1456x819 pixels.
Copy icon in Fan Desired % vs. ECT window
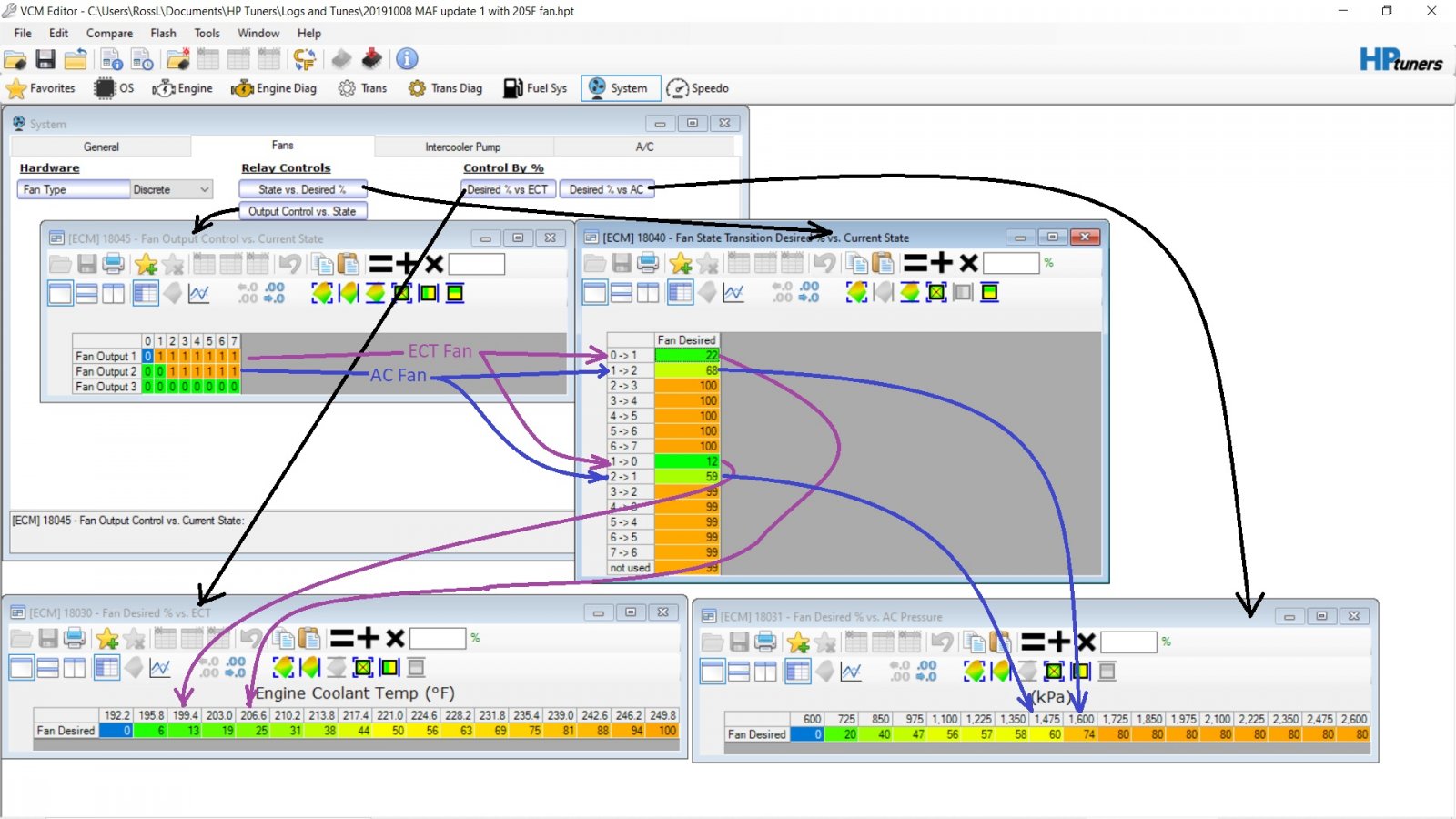[x=284, y=639]
